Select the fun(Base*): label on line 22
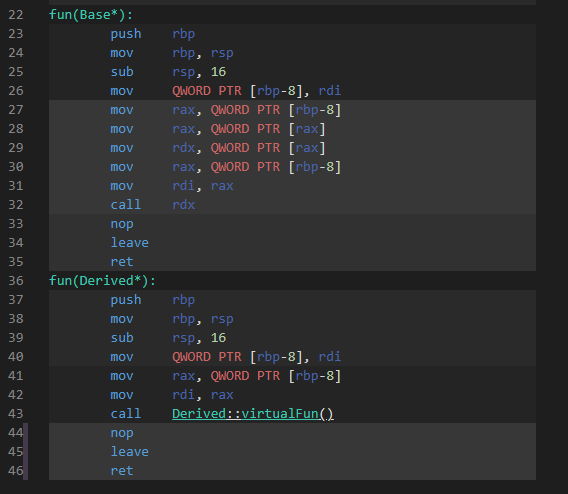Image resolution: width=568 pixels, height=494 pixels. click(91, 15)
